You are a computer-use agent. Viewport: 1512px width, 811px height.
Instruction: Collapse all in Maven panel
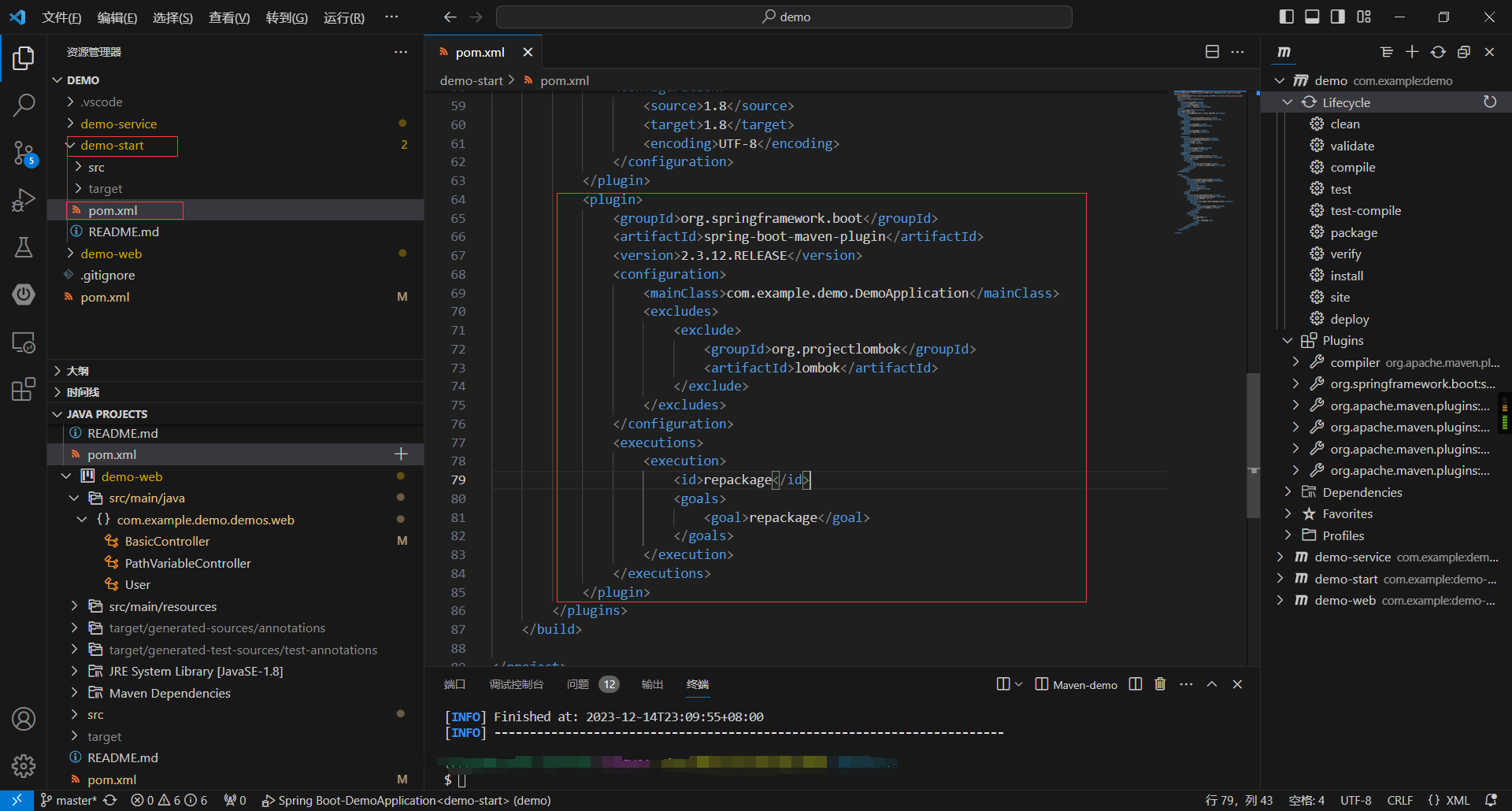tap(1464, 52)
